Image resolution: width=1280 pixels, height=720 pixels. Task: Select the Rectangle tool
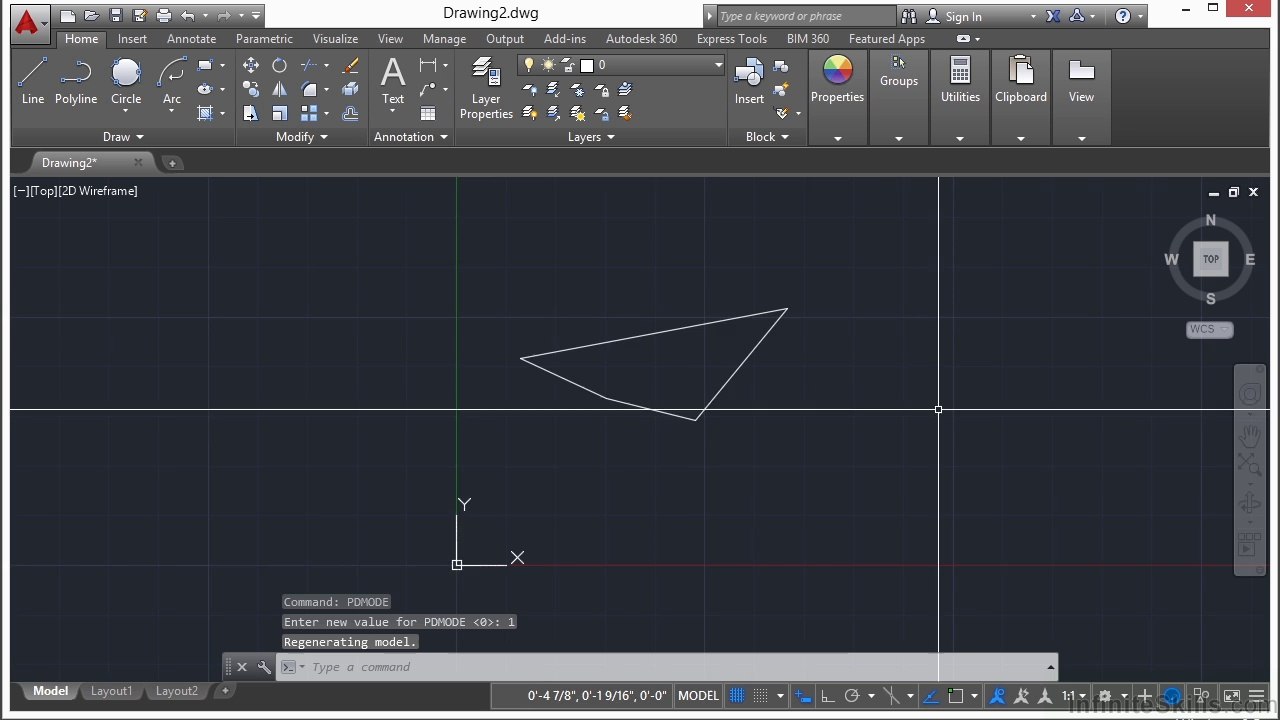(205, 65)
